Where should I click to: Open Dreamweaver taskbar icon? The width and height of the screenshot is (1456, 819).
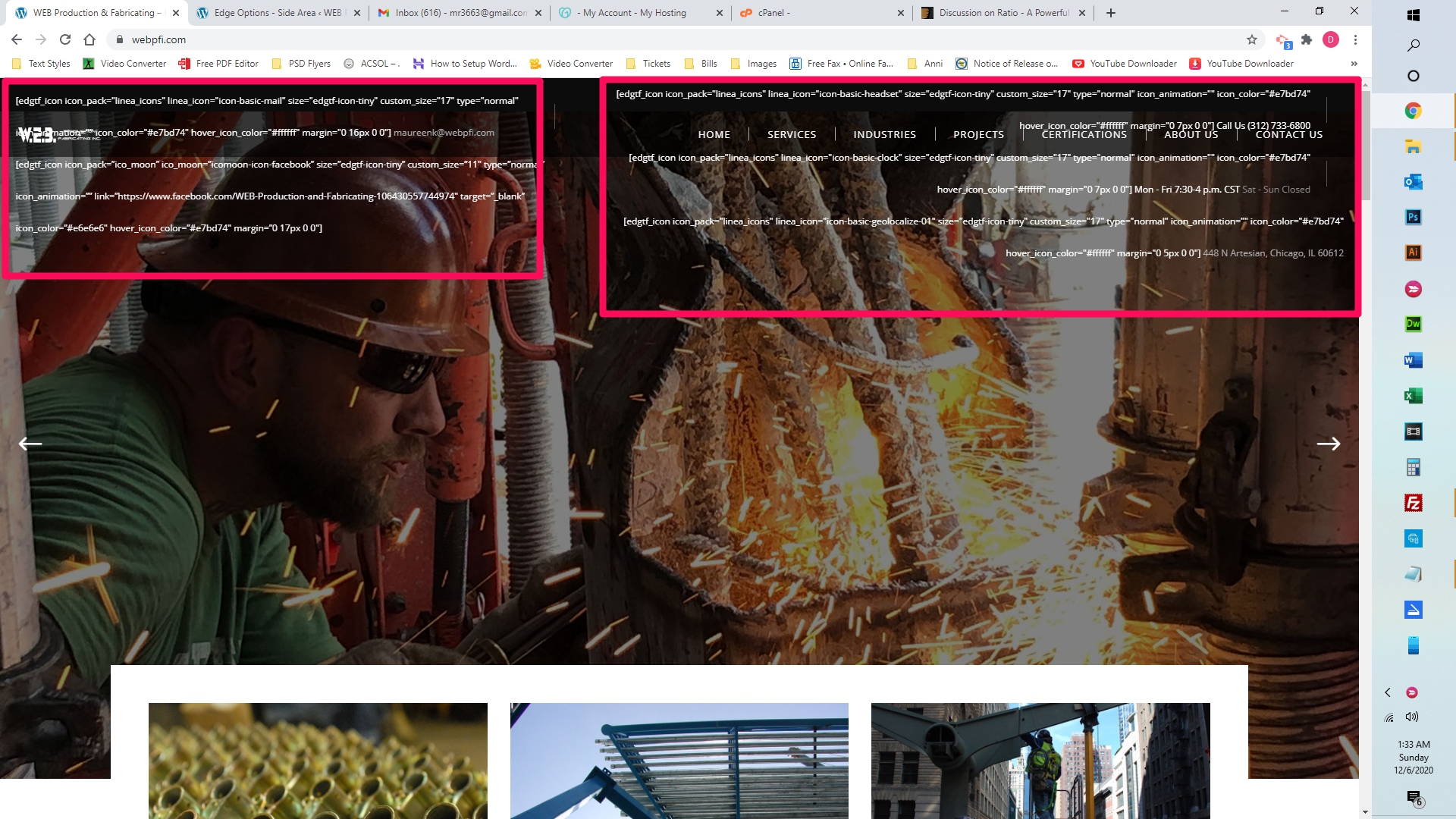(1413, 324)
